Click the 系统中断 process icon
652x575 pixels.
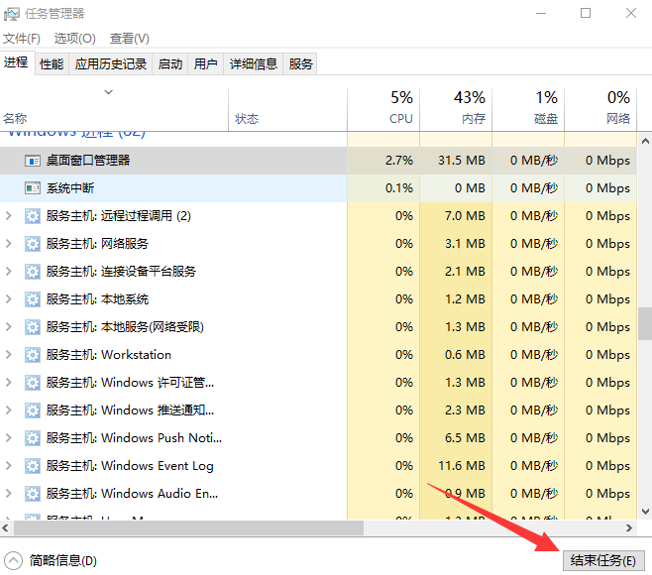point(32,188)
